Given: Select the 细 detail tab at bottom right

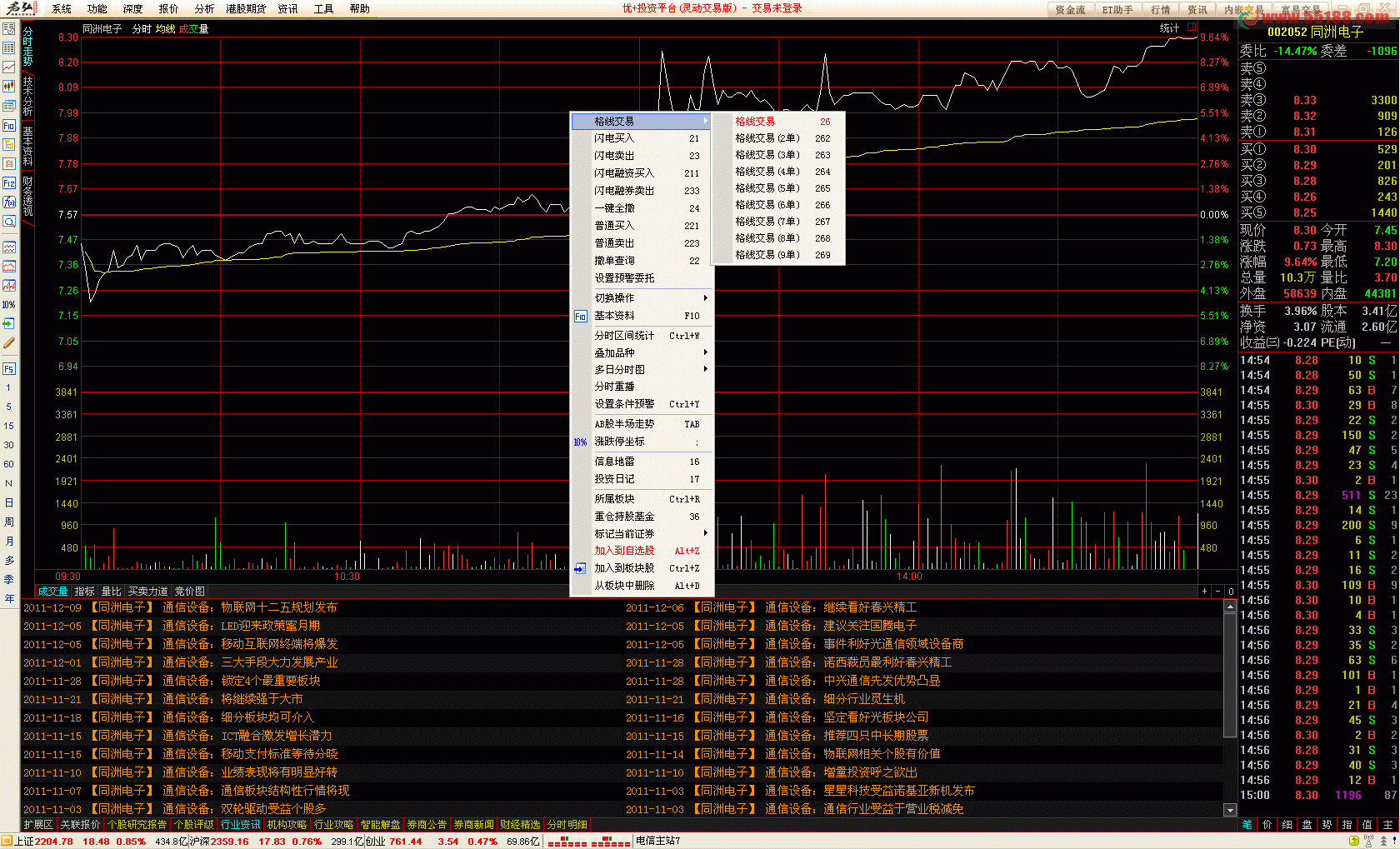Looking at the screenshot, I should 1287,825.
